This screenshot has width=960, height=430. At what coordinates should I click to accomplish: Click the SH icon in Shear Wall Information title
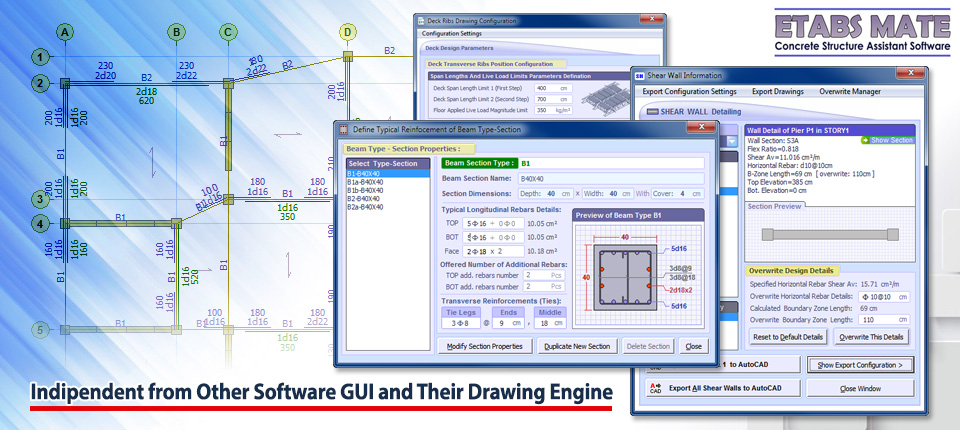[x=640, y=75]
